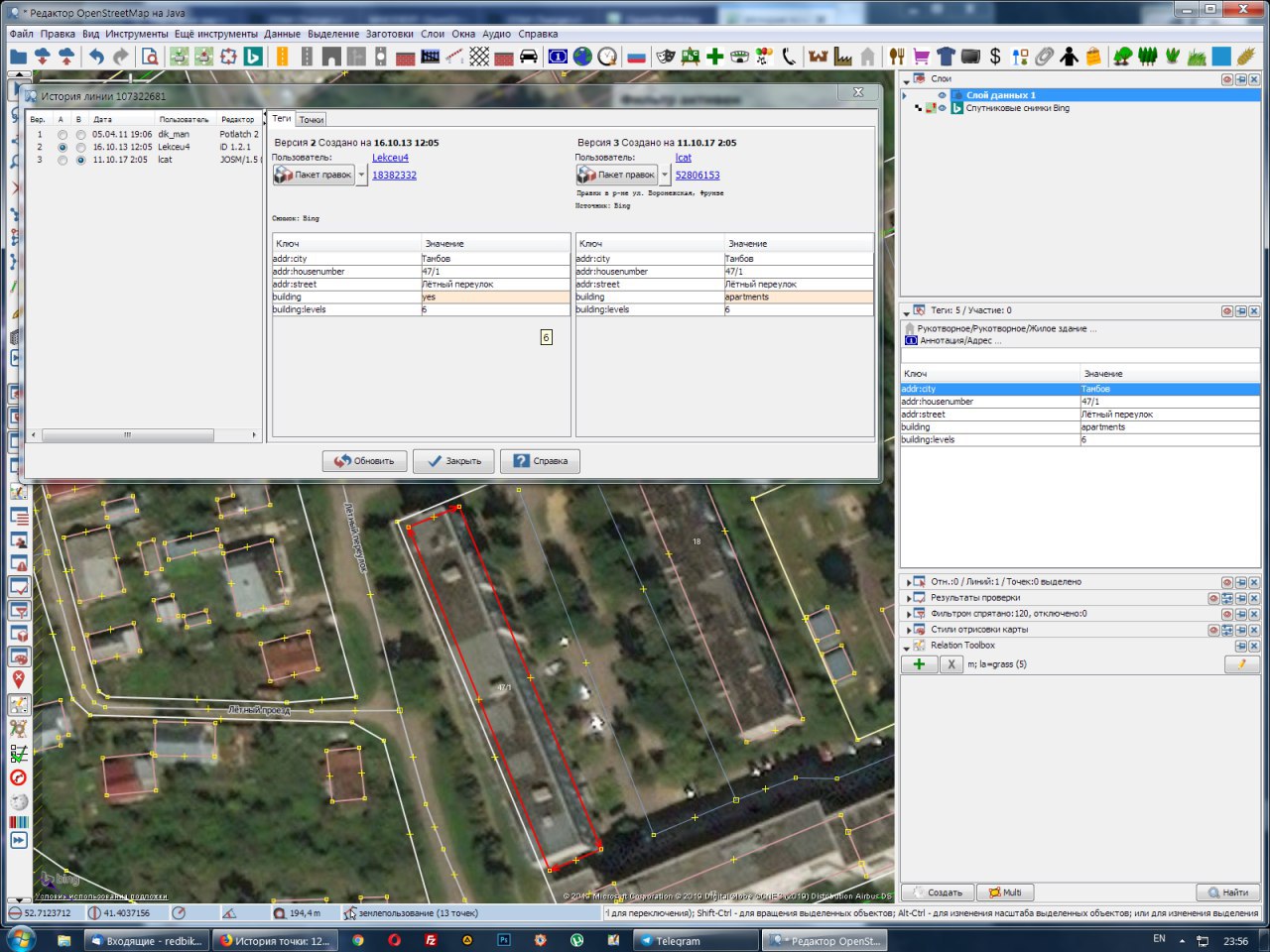
Task: Select addr:housenumber row in tags panel
Action: point(1079,402)
